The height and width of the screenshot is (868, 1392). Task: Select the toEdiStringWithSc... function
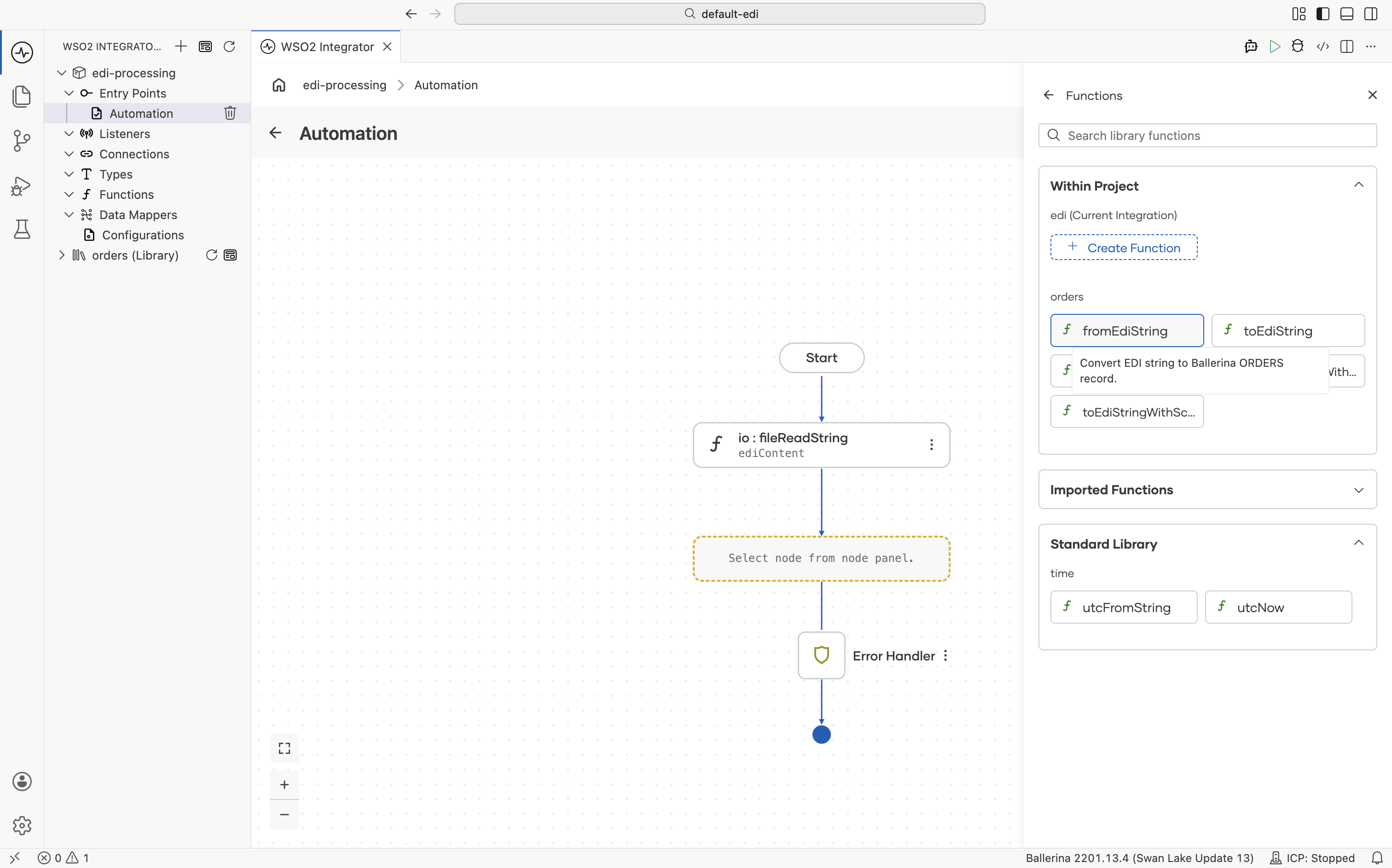pos(1127,411)
